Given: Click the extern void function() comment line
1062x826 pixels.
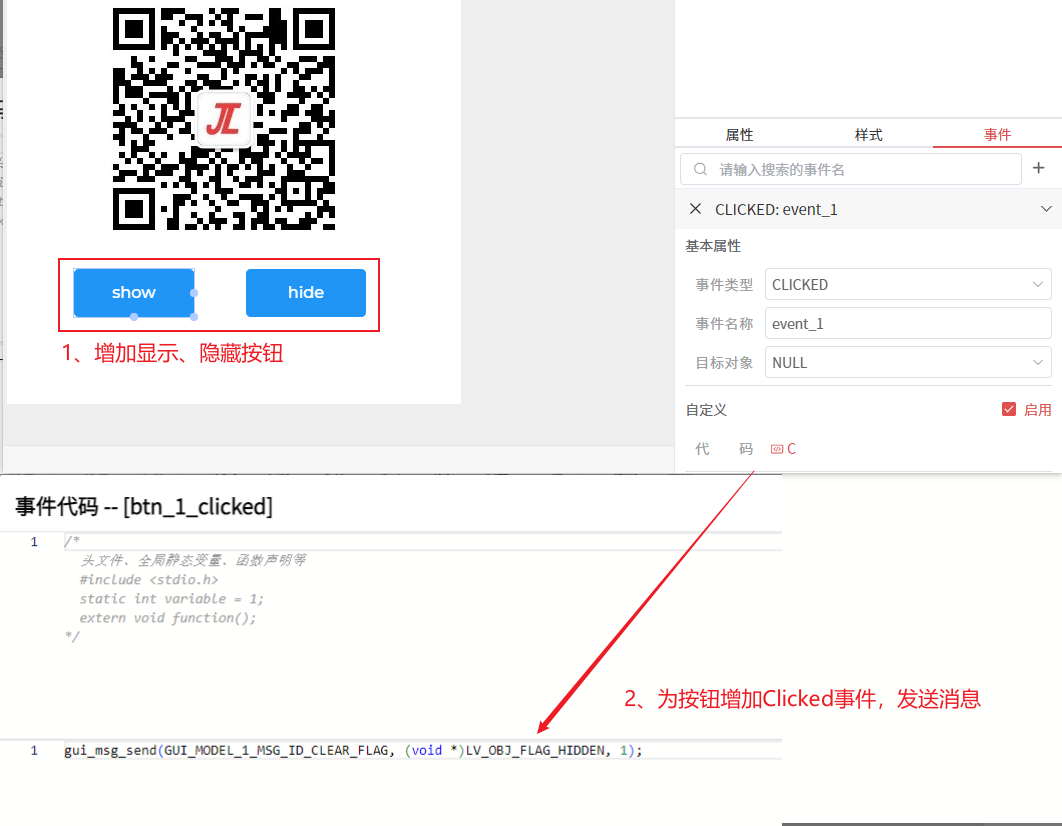Looking at the screenshot, I should (x=168, y=617).
